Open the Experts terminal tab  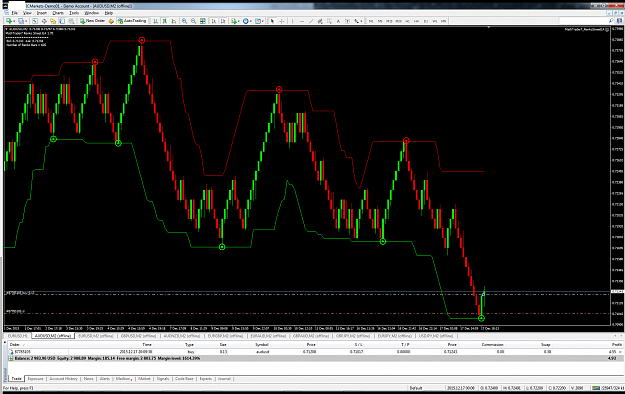206,378
